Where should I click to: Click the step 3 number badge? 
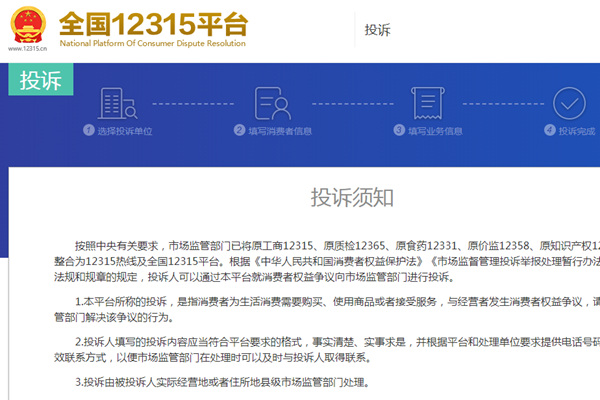399,130
